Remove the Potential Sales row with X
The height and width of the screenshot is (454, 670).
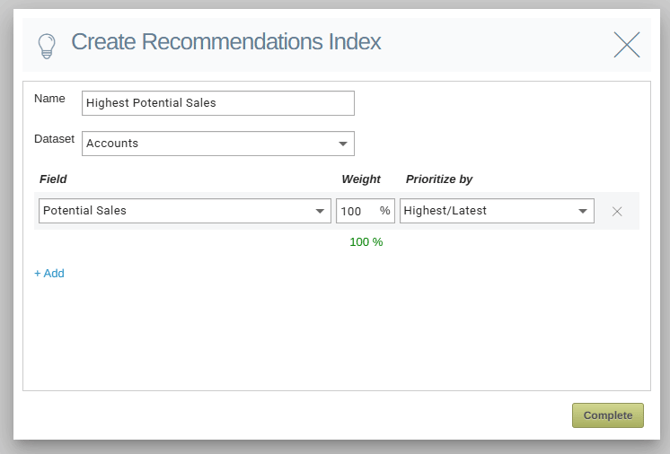click(x=617, y=211)
